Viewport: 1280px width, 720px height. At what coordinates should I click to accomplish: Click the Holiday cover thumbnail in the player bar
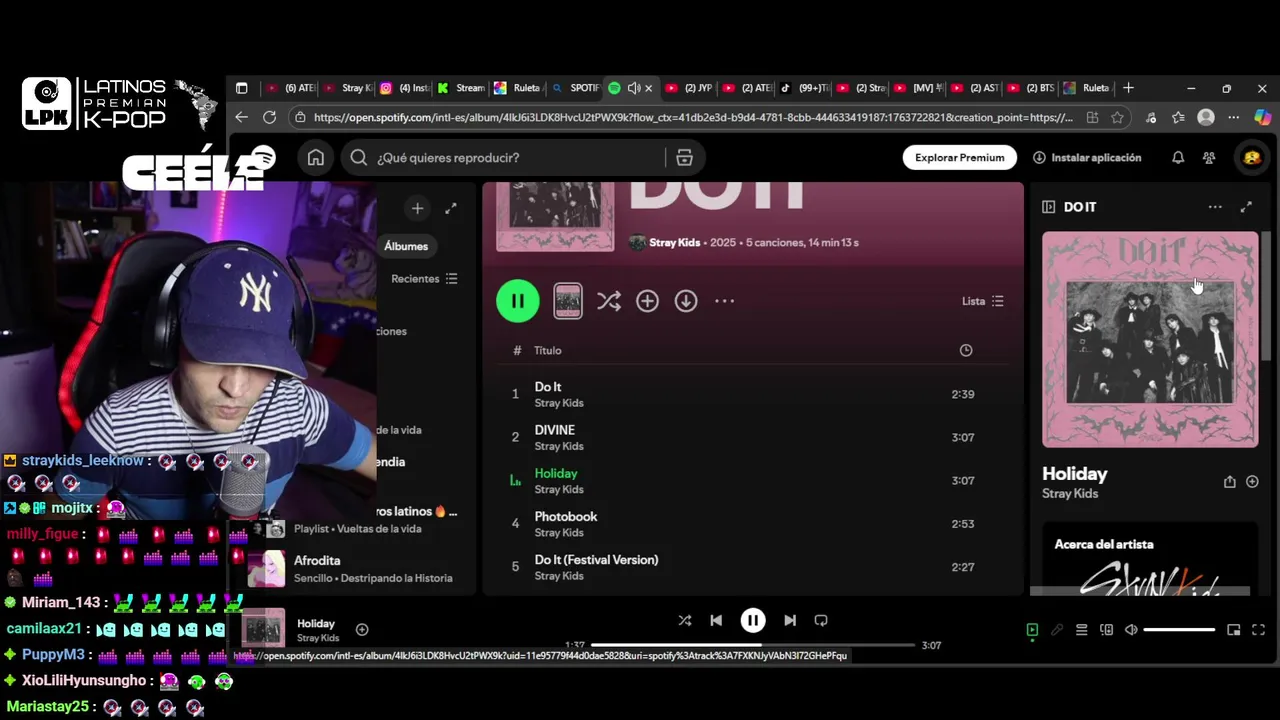263,630
